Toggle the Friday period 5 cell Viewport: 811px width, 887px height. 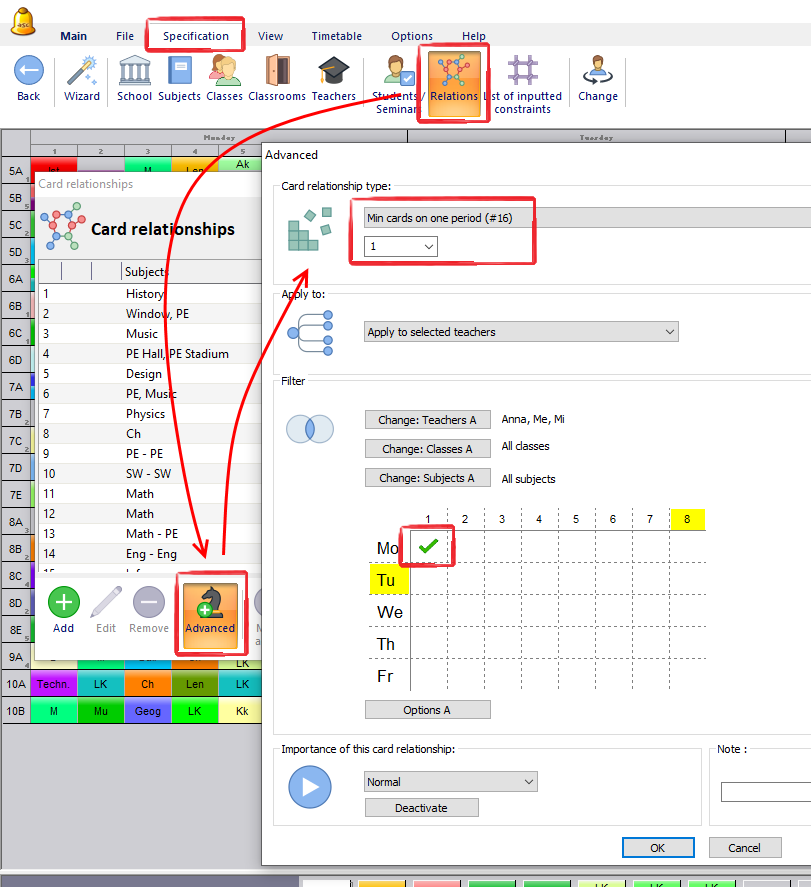coord(576,676)
